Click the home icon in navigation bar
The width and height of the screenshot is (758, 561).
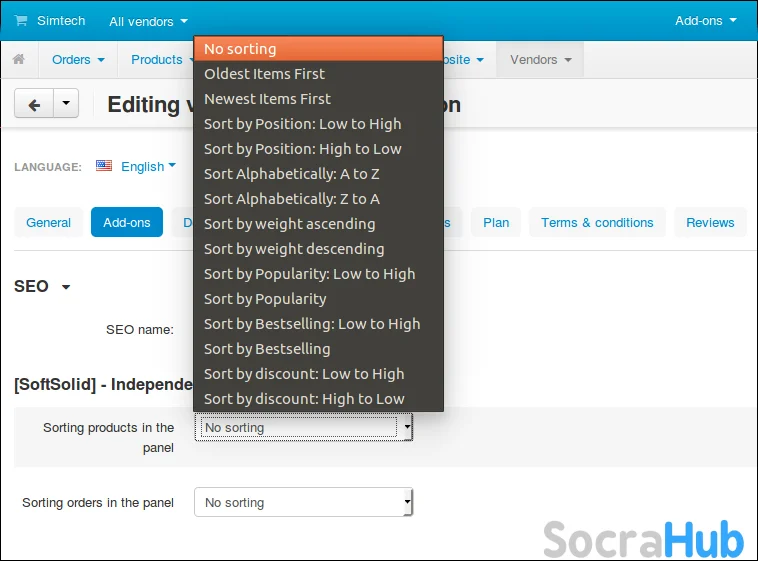click(18, 60)
